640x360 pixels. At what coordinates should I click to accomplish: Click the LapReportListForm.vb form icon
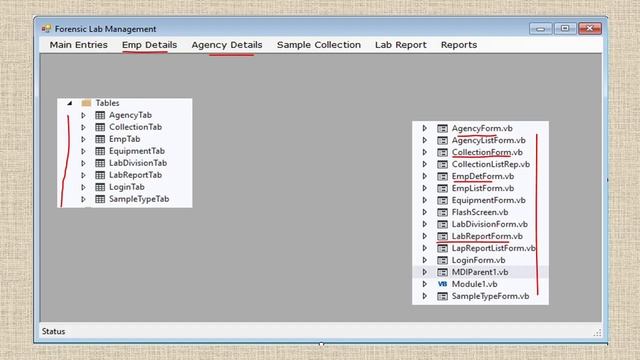[442, 249]
